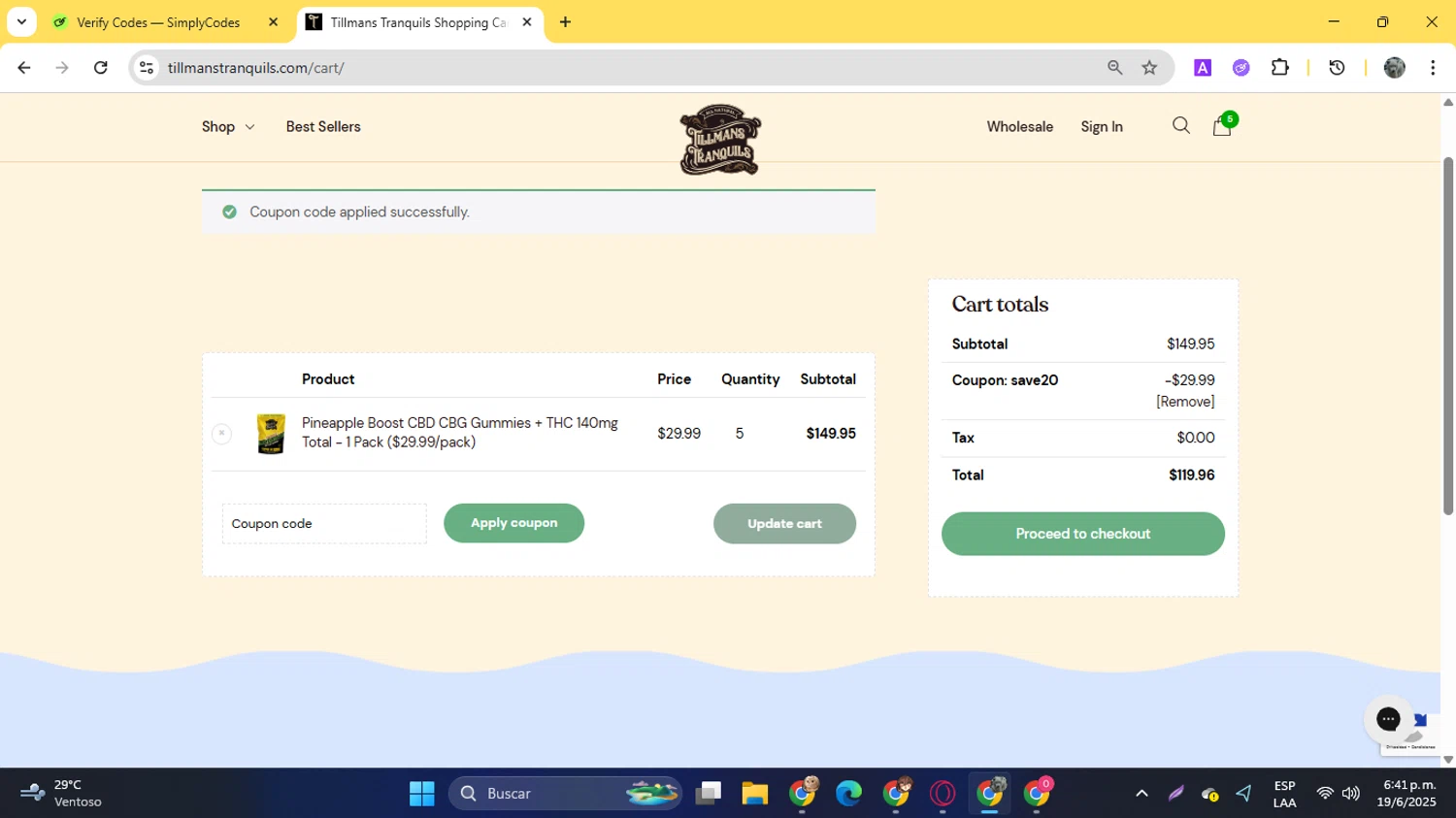This screenshot has width=1456, height=818.
Task: Open the browser zoom indicator
Action: coord(1115,68)
